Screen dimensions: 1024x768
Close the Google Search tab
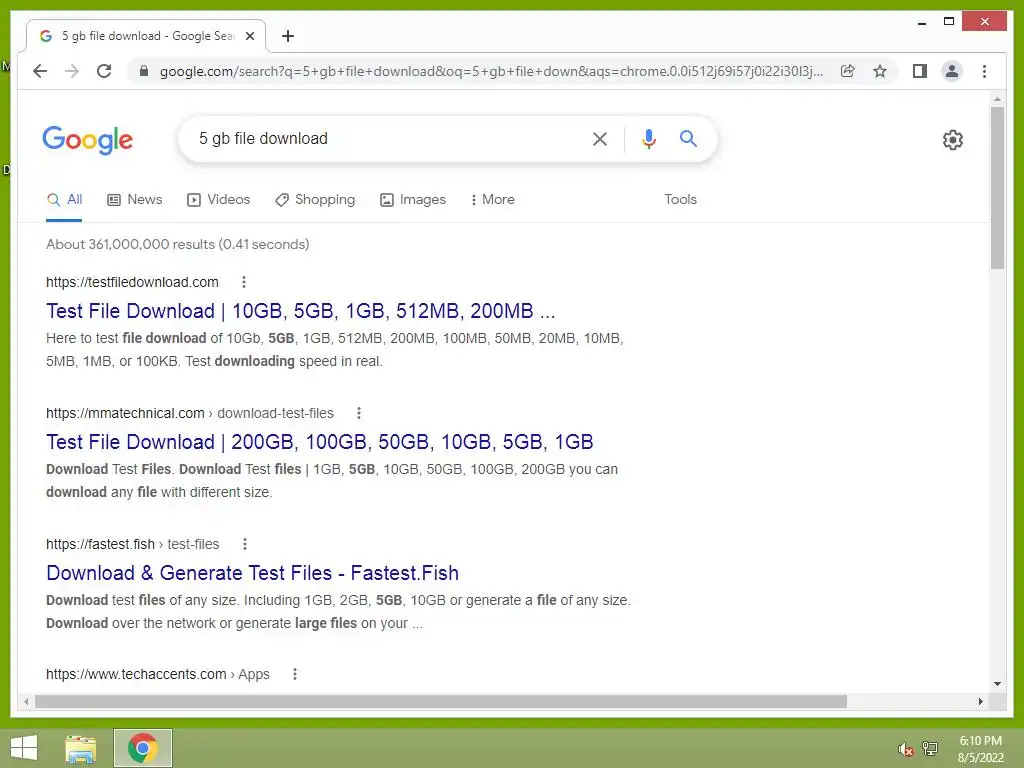tap(249, 36)
